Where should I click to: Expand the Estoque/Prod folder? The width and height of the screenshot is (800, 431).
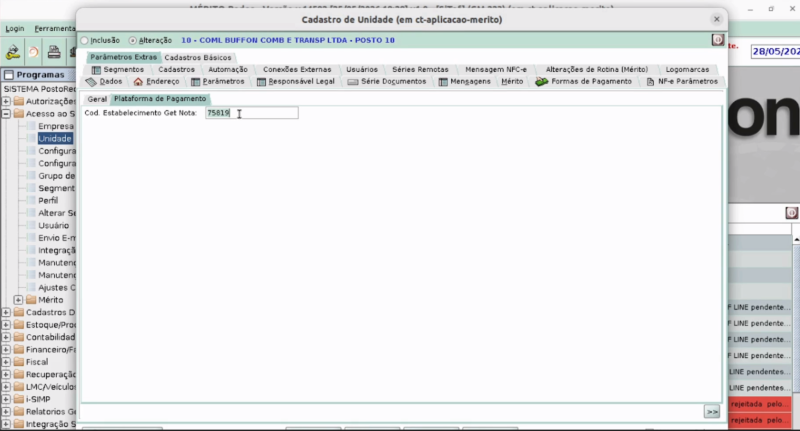click(6, 324)
